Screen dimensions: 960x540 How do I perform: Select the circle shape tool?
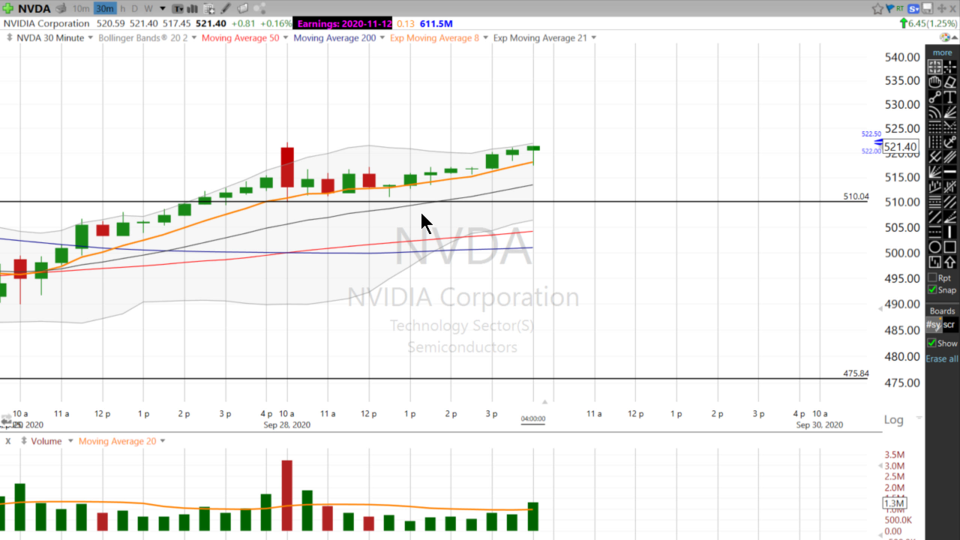[935, 247]
